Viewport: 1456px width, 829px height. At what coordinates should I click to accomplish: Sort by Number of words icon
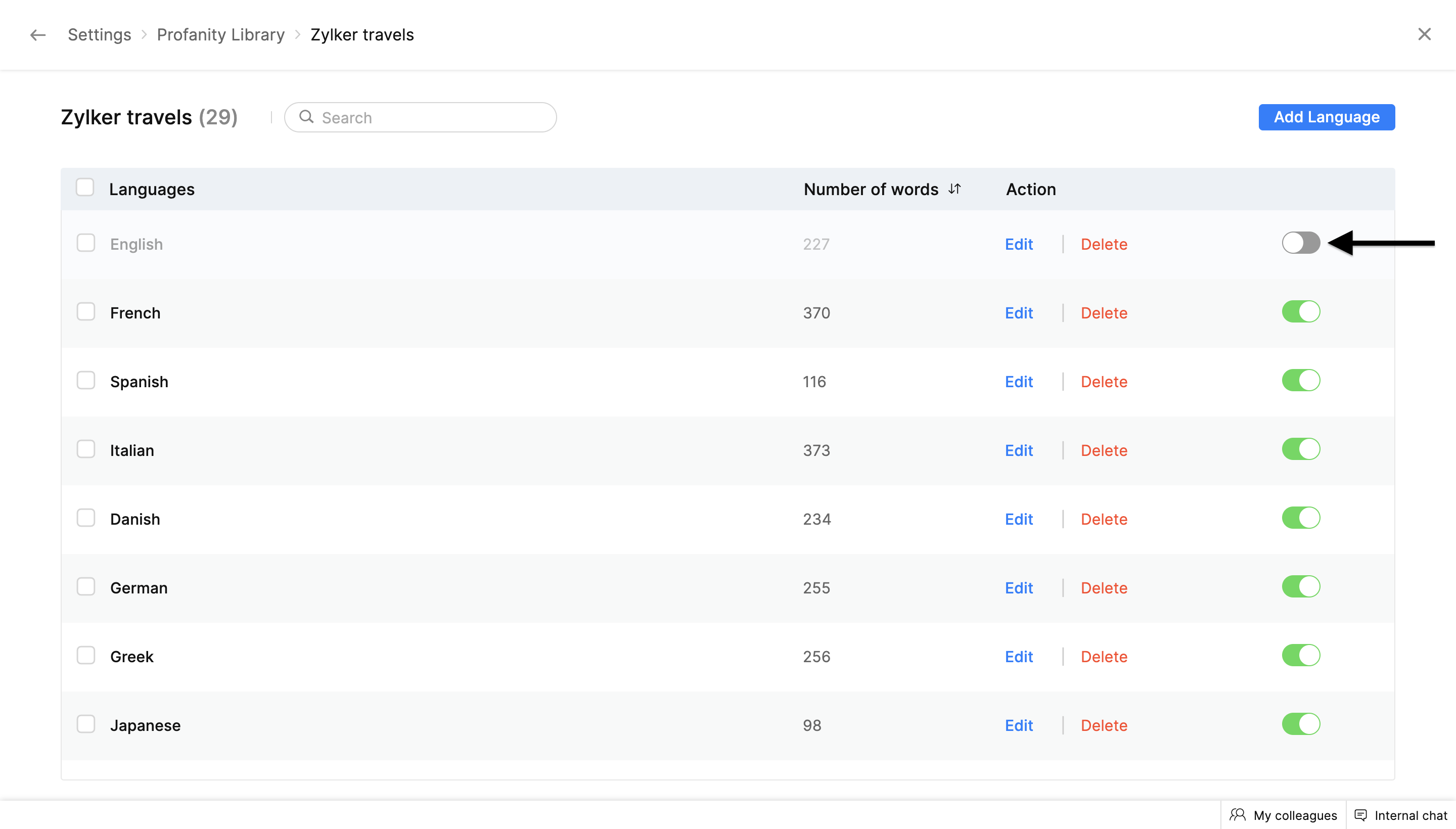(955, 189)
